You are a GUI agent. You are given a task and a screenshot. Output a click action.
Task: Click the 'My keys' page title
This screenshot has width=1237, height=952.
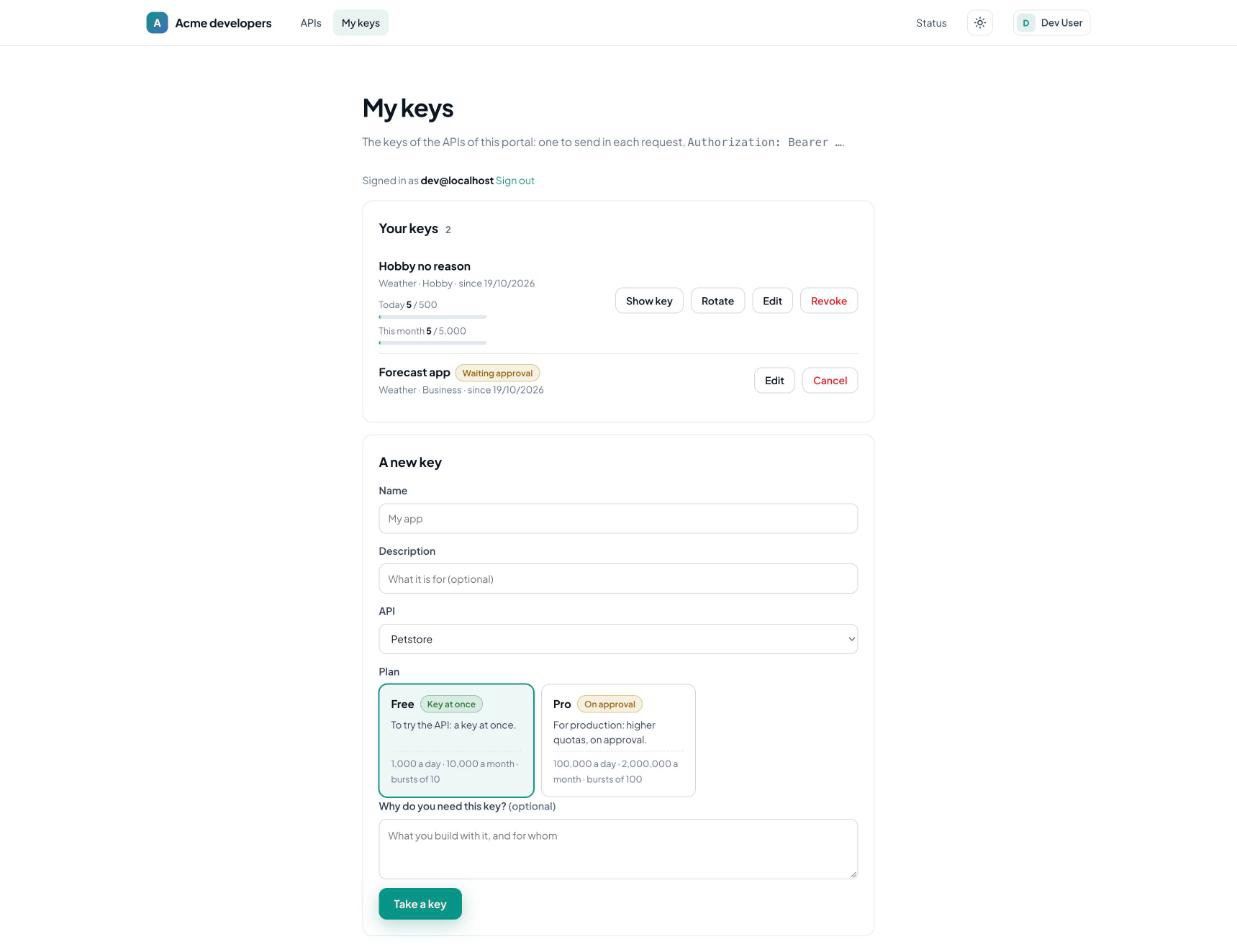tap(408, 108)
